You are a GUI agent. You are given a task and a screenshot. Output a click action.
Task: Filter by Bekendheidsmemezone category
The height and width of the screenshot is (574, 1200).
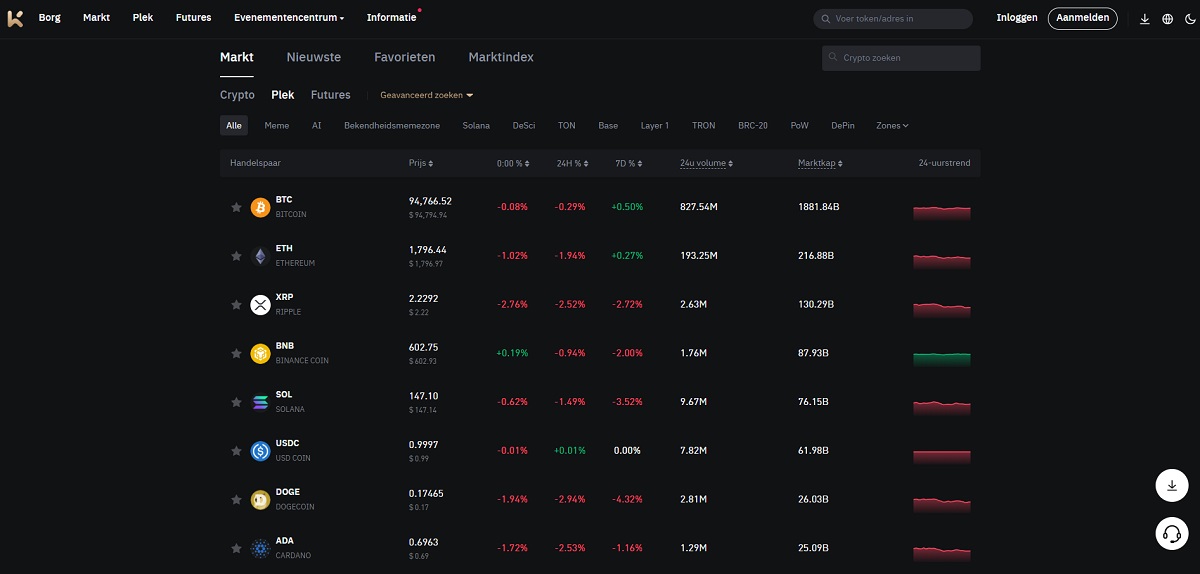(392, 126)
